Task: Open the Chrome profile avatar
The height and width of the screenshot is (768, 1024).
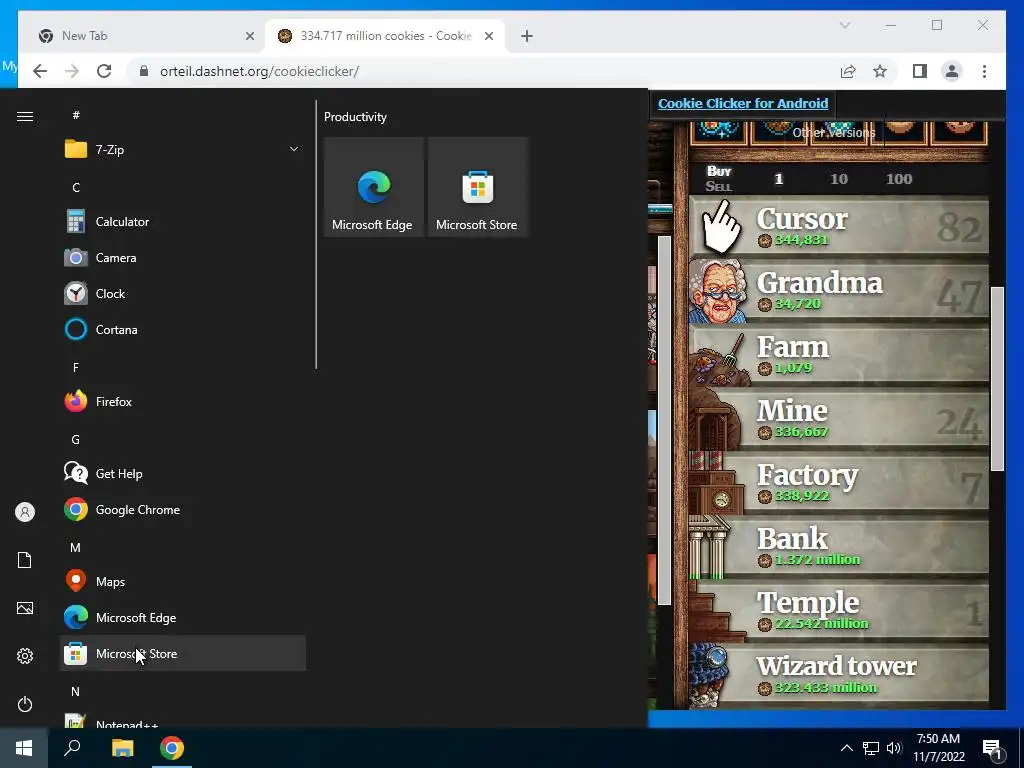Action: tap(952, 71)
